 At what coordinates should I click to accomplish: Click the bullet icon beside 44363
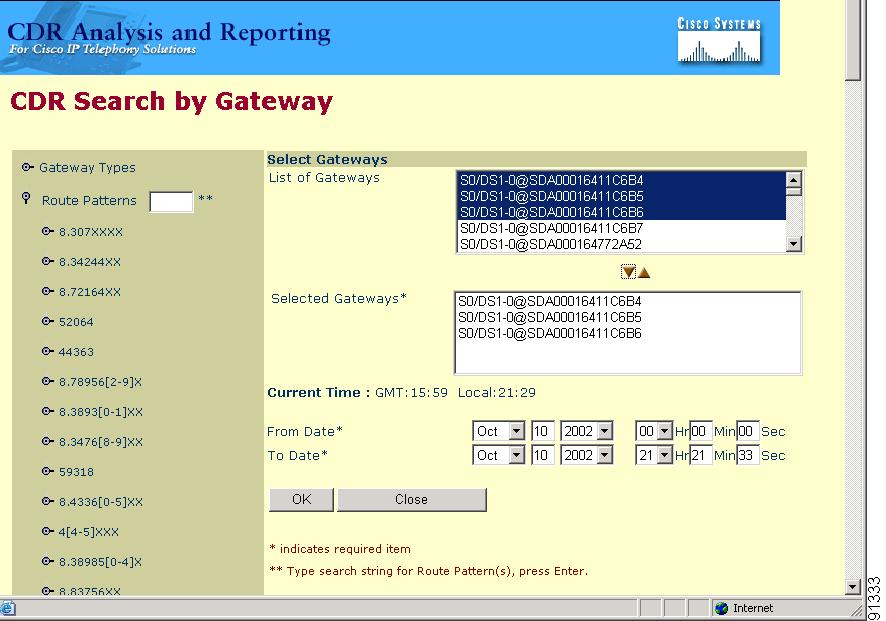(x=47, y=351)
